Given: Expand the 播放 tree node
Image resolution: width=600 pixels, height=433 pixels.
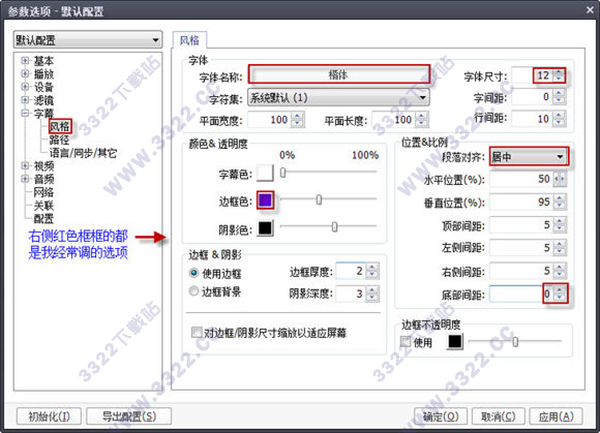Looking at the screenshot, I should point(25,73).
